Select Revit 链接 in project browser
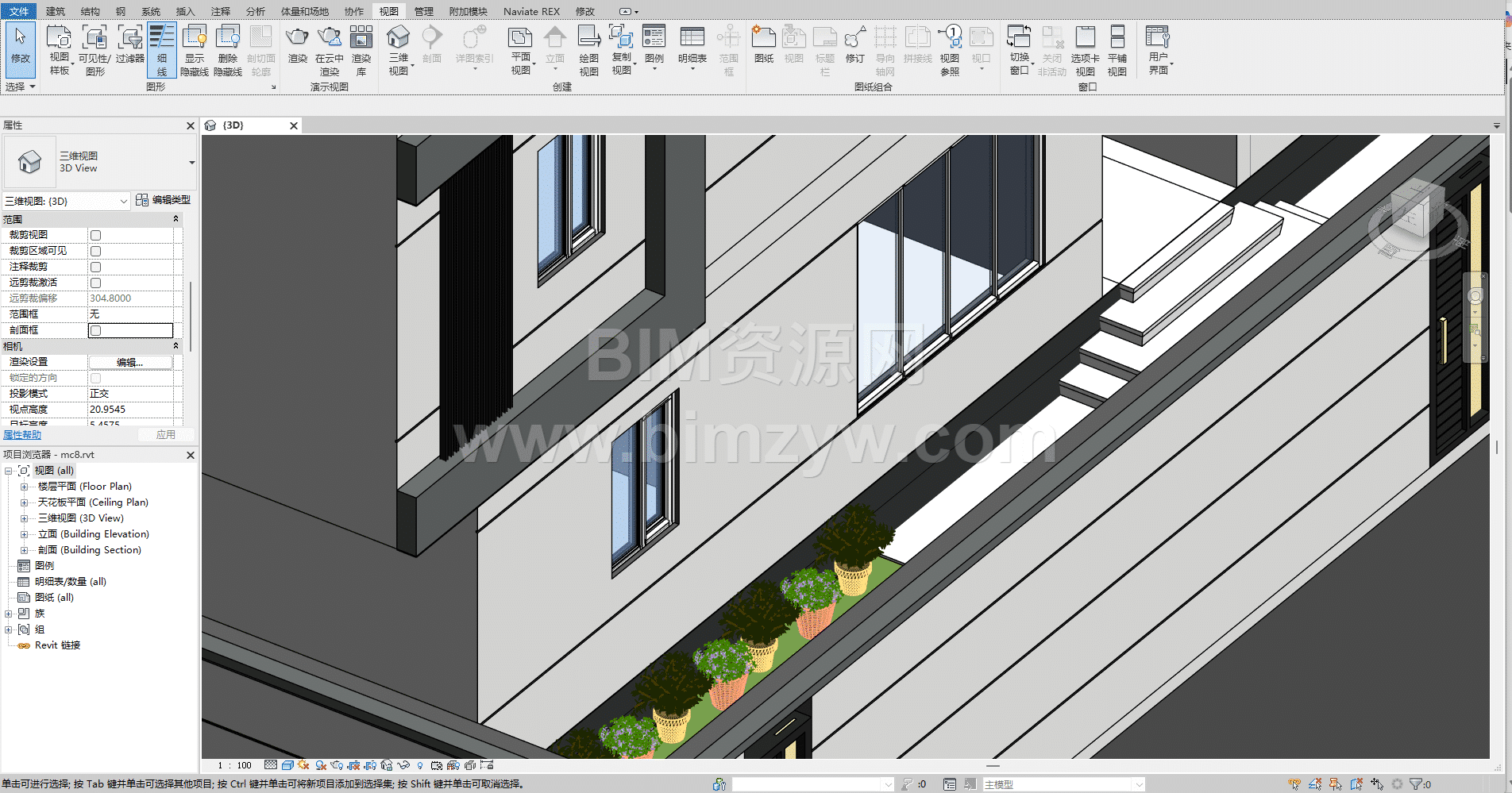Image resolution: width=1512 pixels, height=793 pixels. tap(57, 645)
